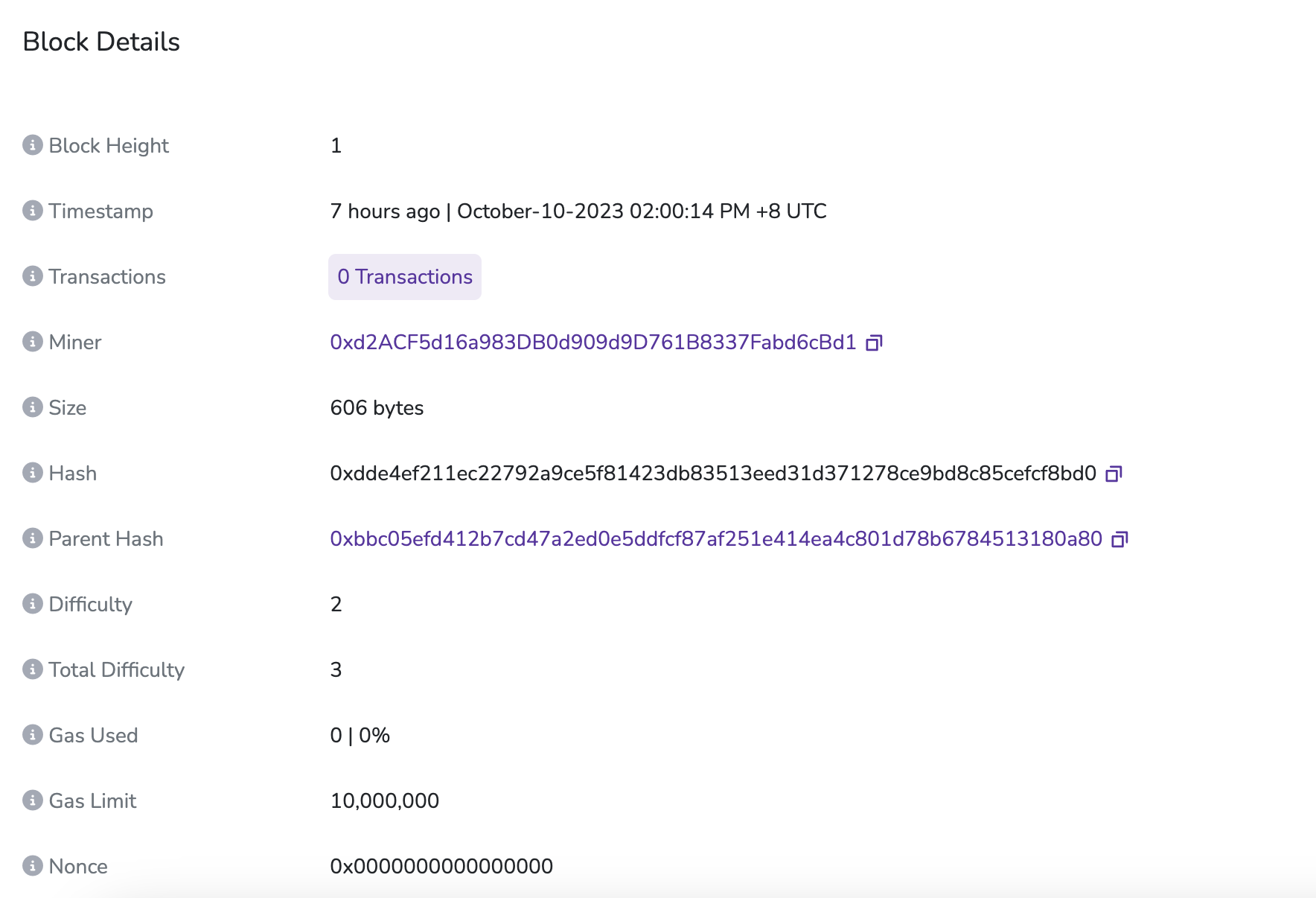Open the 0 Transactions badge
The height and width of the screenshot is (898, 1316).
point(405,277)
